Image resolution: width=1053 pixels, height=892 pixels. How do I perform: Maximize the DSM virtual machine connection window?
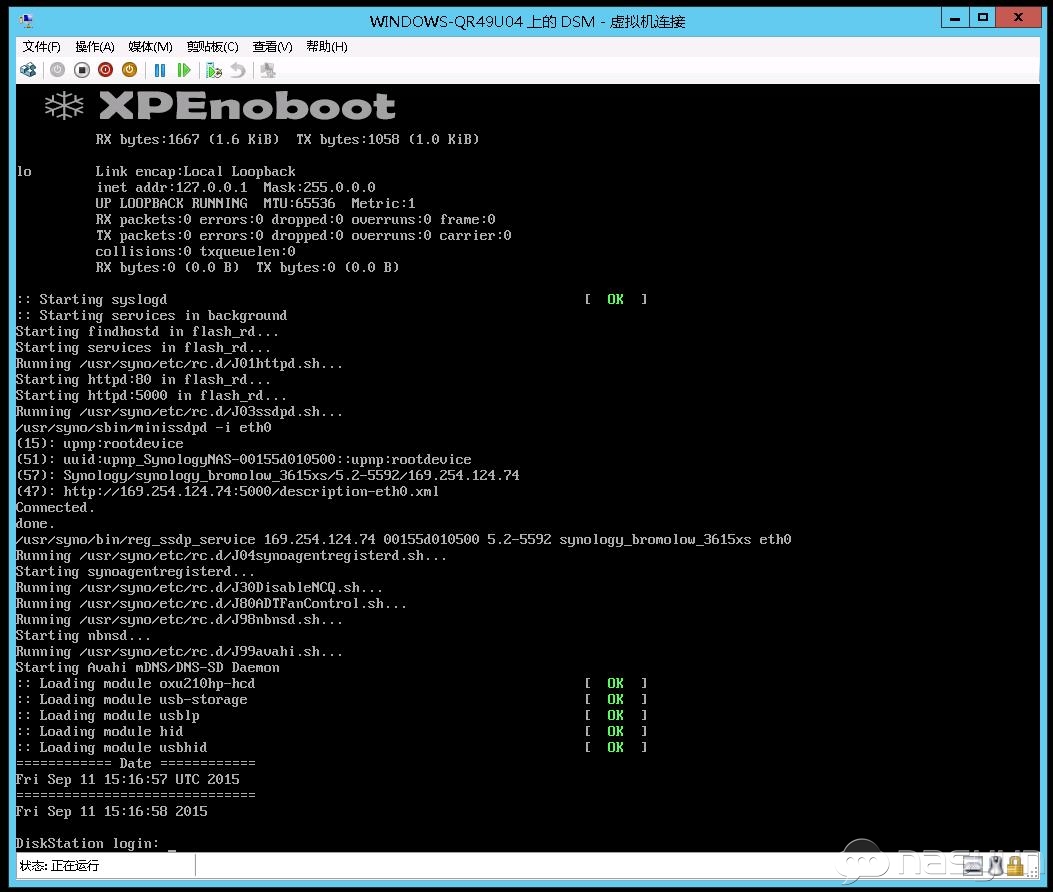982,18
